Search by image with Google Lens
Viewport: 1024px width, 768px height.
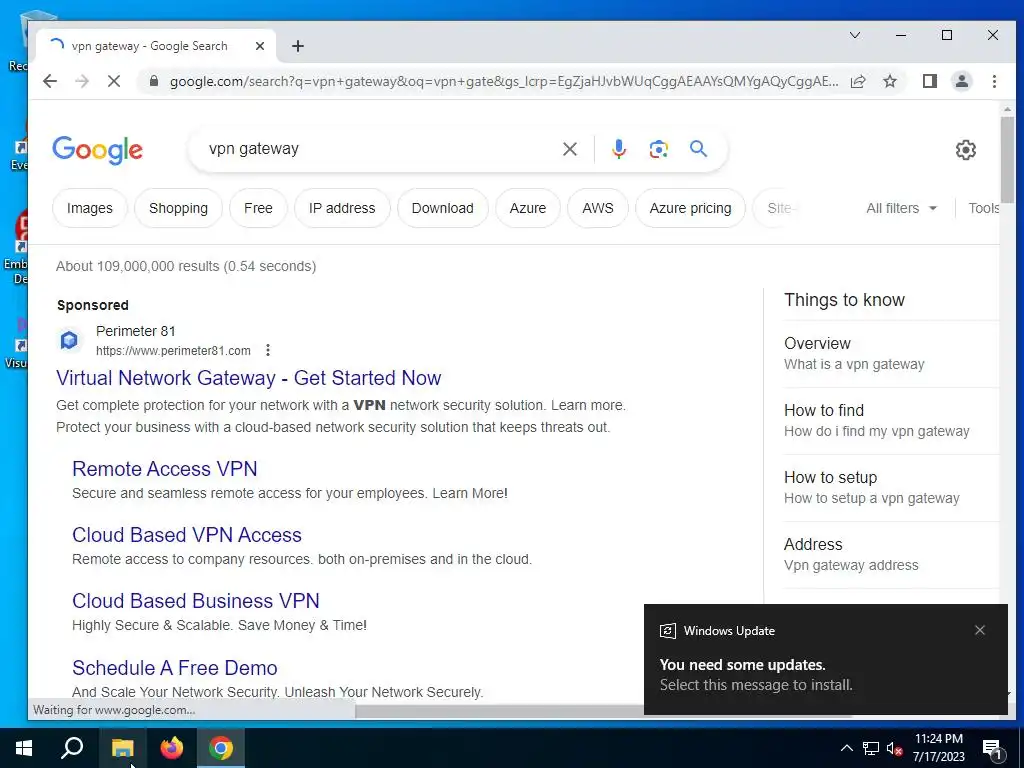[x=658, y=150]
